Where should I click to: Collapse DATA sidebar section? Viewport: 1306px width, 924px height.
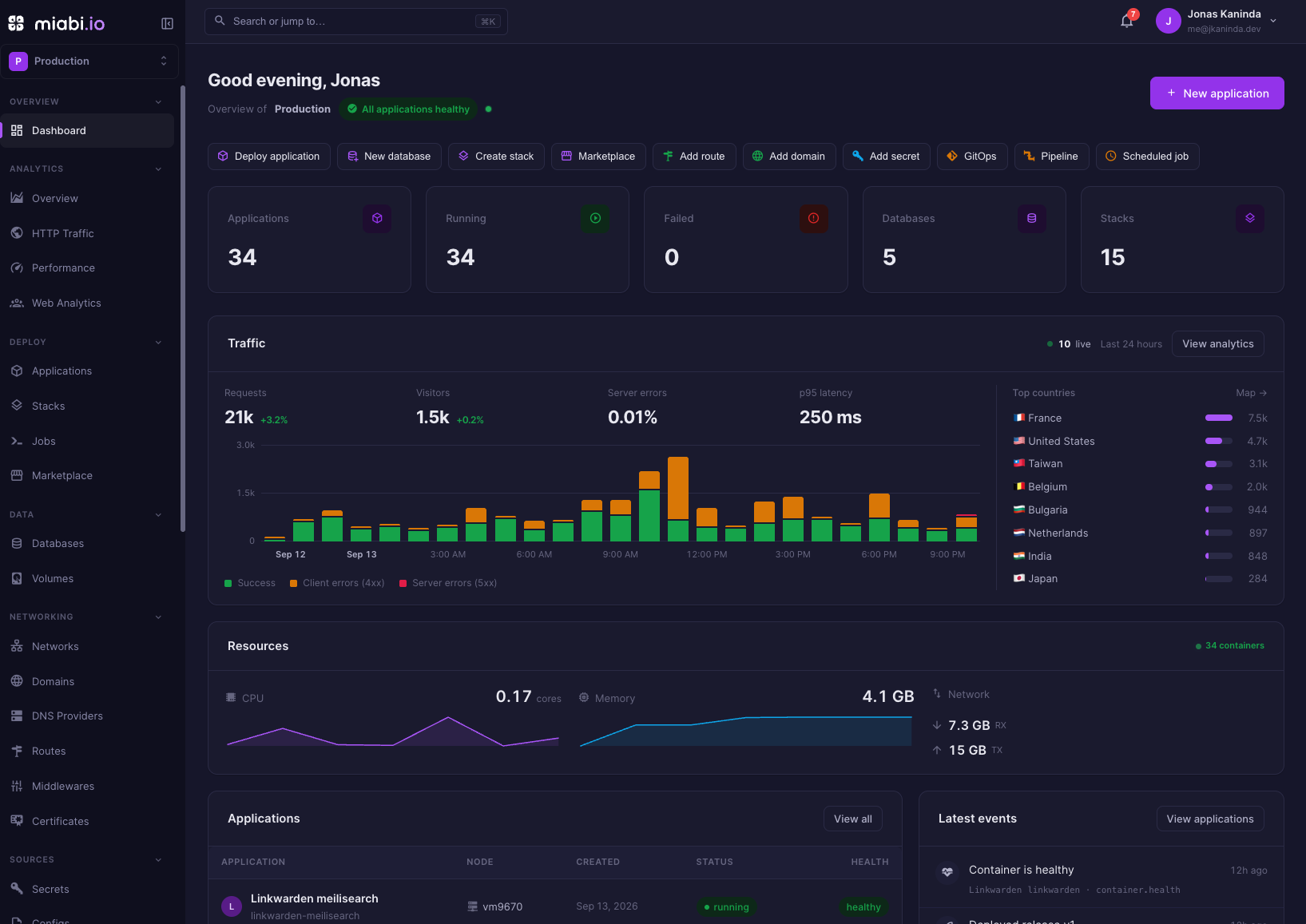click(158, 515)
